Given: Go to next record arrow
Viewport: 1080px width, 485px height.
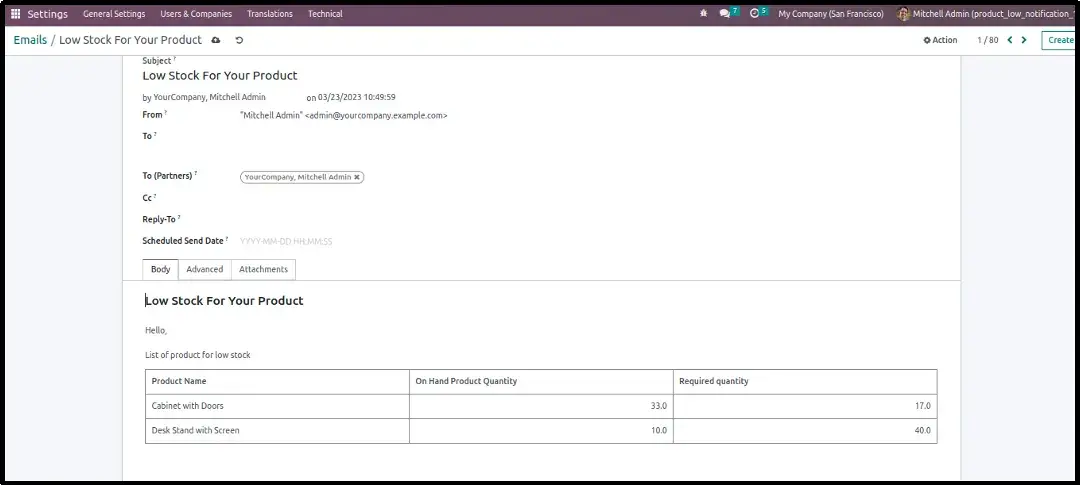Looking at the screenshot, I should pos(1024,40).
